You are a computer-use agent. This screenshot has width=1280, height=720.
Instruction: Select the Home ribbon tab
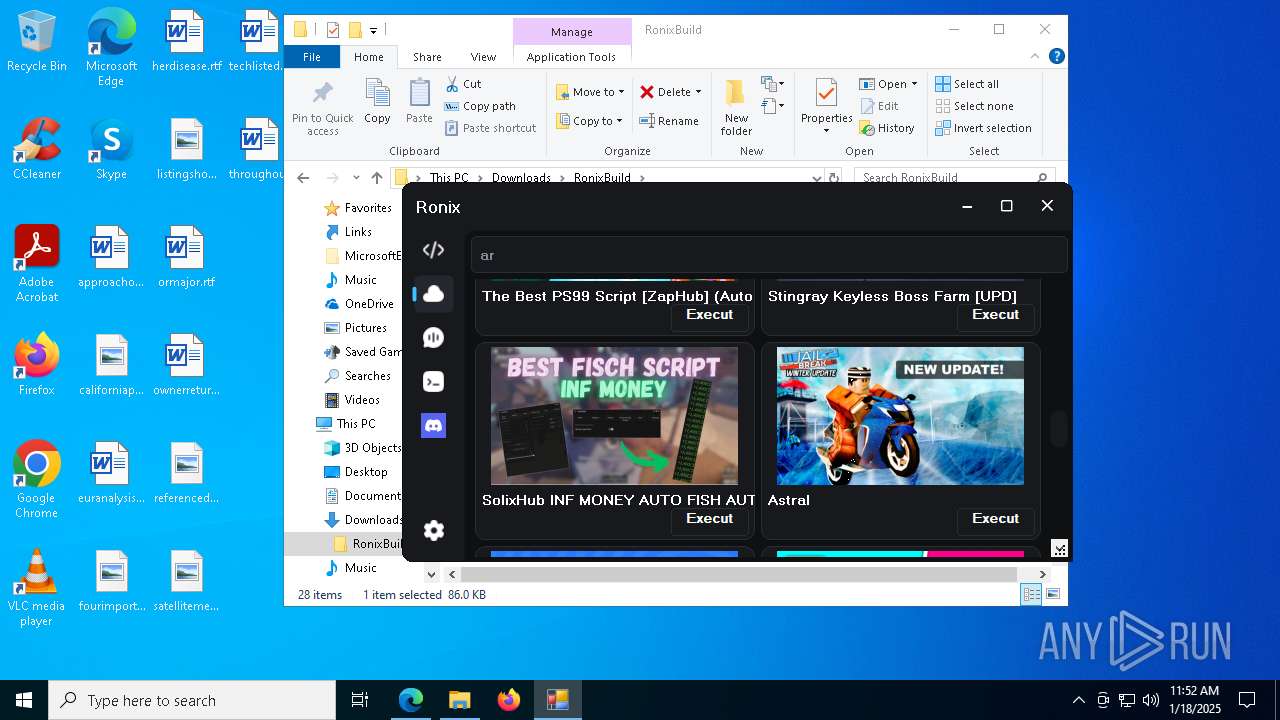[x=369, y=57]
